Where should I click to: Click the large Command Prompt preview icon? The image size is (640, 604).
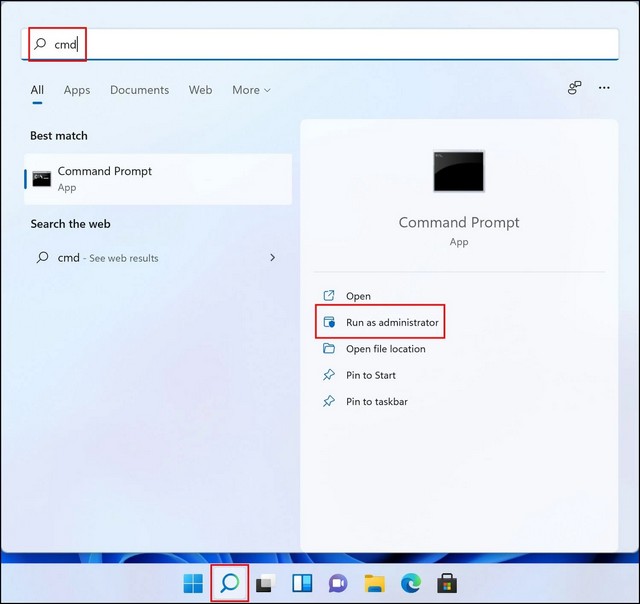pyautogui.click(x=459, y=171)
